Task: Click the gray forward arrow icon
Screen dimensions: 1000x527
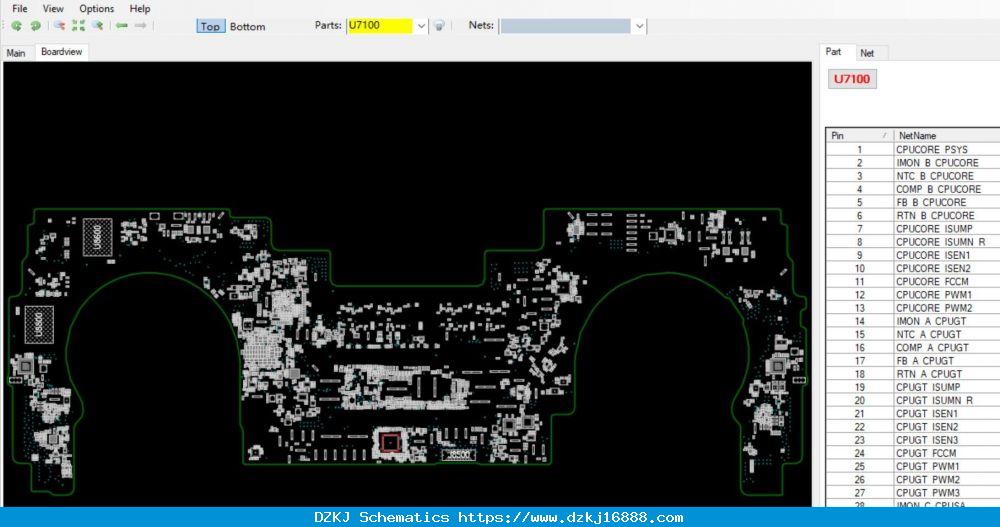Action: click(140, 26)
